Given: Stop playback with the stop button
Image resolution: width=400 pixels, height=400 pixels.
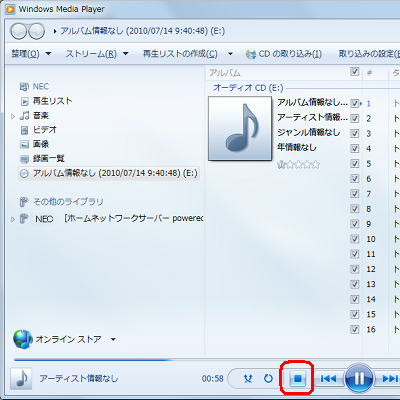Looking at the screenshot, I should (297, 378).
